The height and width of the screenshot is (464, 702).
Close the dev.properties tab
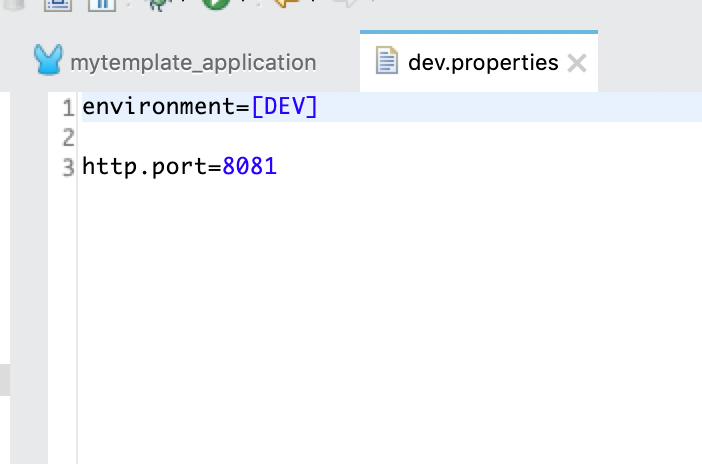(577, 63)
